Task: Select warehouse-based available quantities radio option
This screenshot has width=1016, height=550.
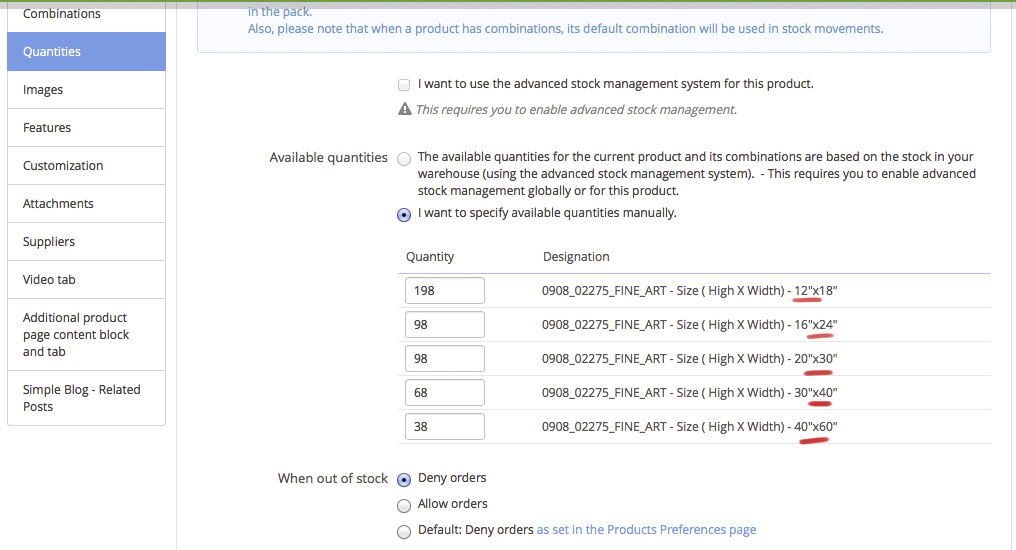Action: click(404, 158)
